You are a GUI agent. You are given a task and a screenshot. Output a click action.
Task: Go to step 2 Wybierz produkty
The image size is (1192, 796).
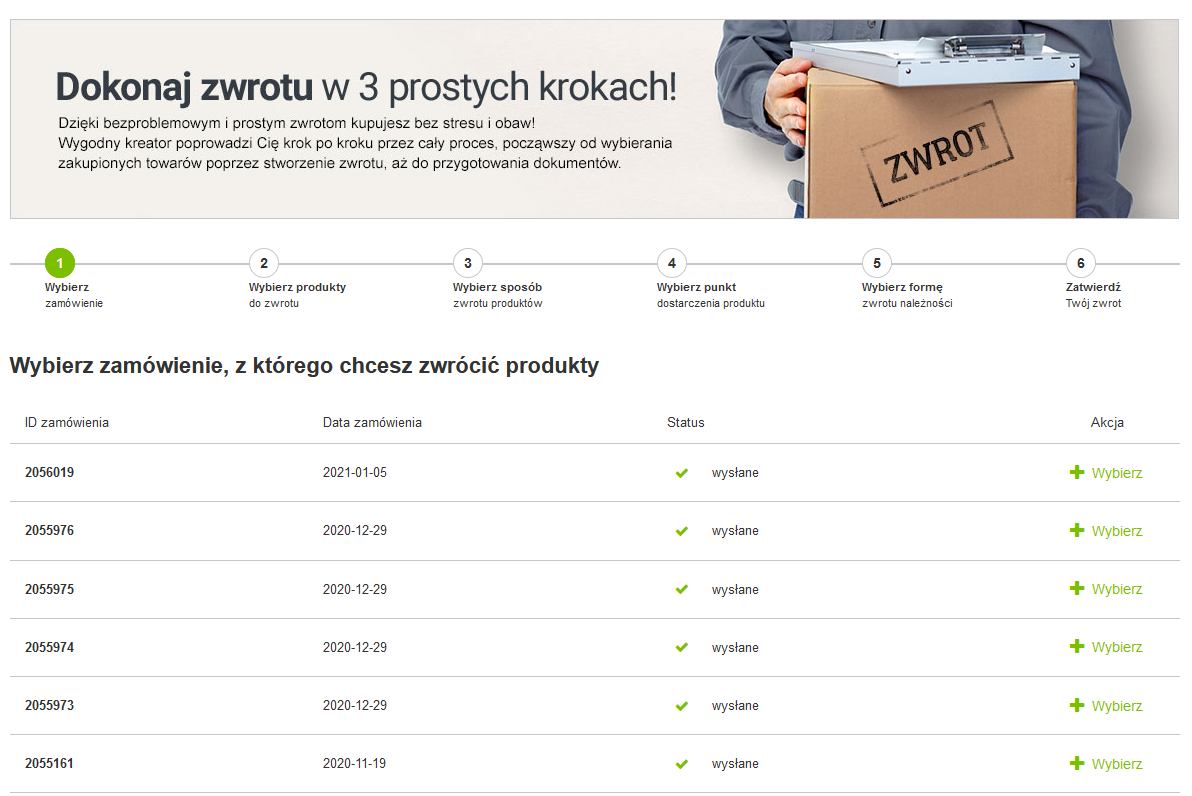pos(264,264)
